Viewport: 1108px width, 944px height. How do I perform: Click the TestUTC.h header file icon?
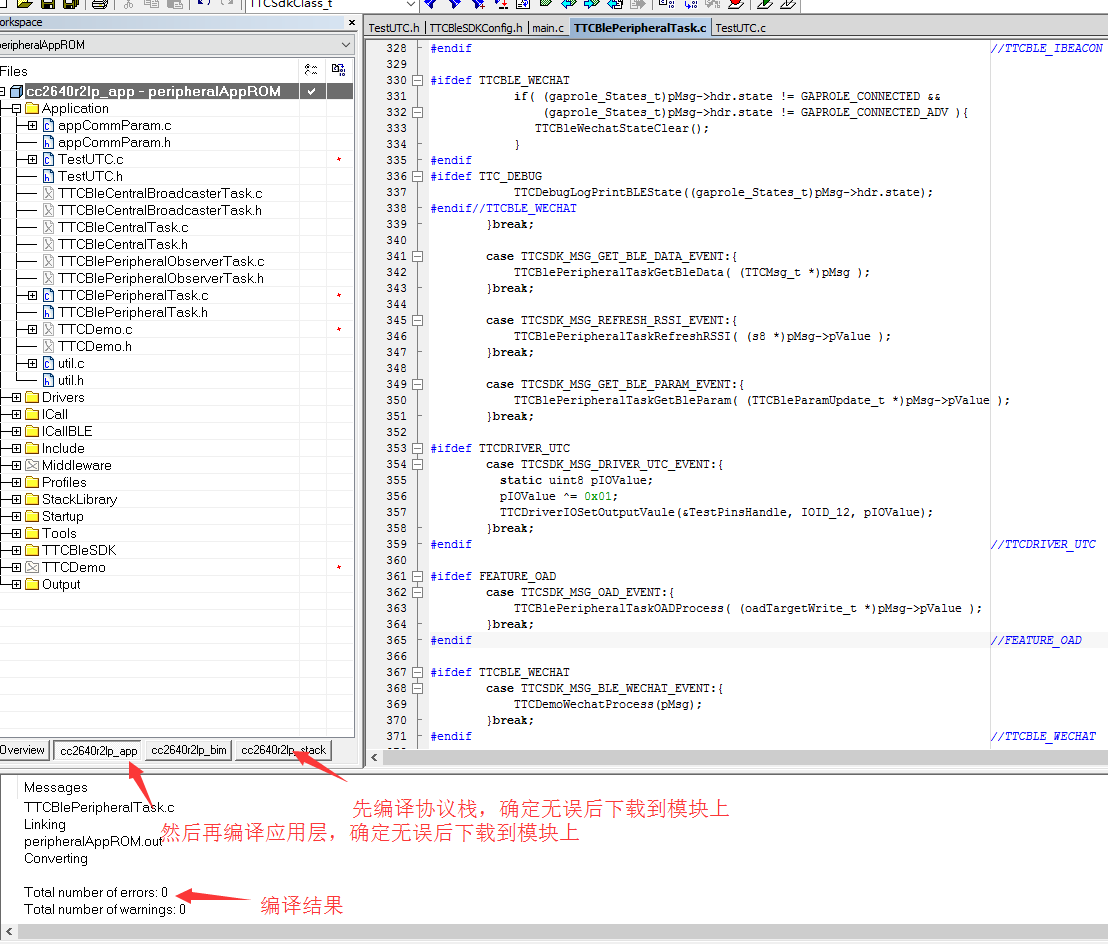[x=48, y=177]
